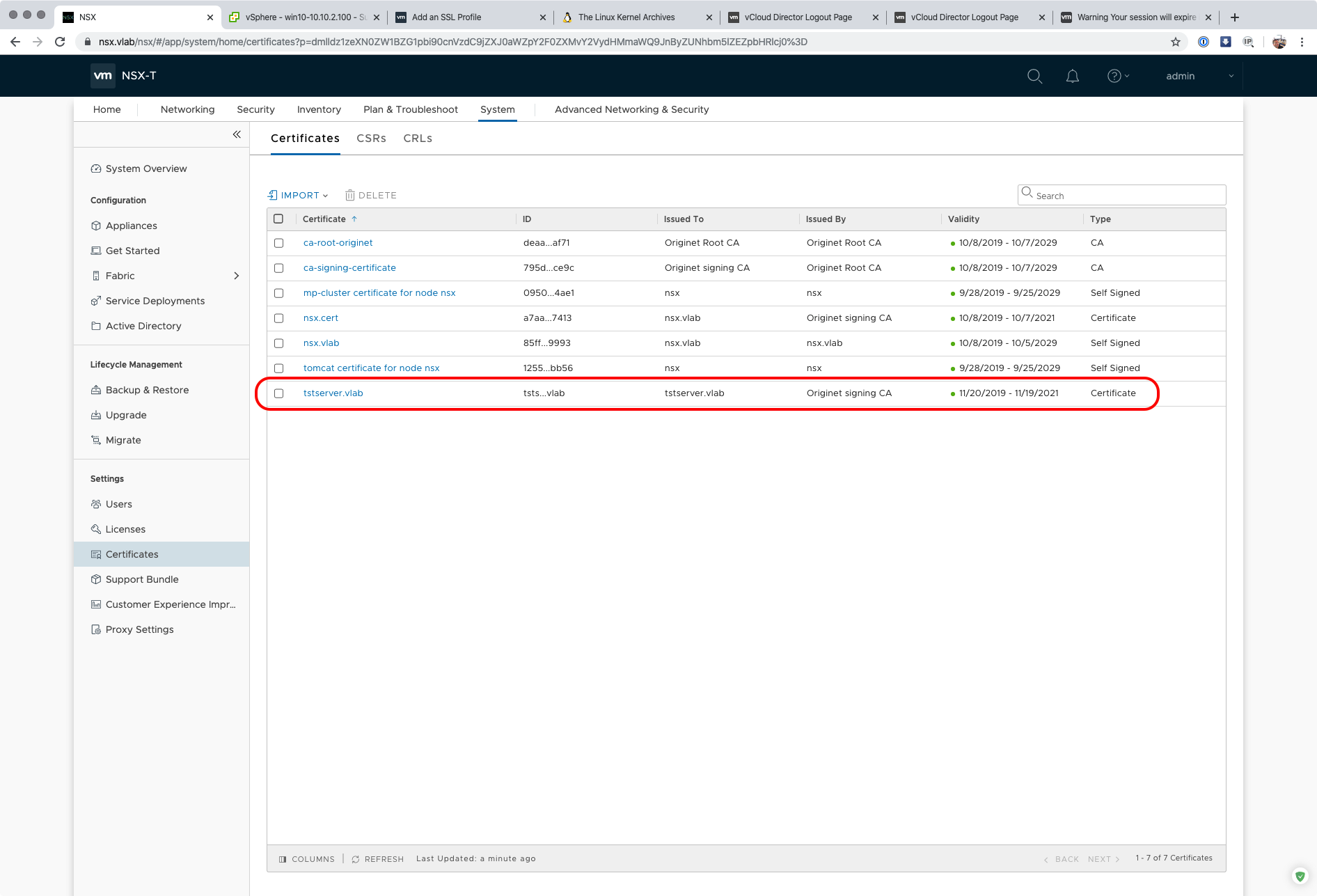Viewport: 1317px width, 896px height.
Task: Switch to the CSRs tab
Action: click(x=371, y=139)
